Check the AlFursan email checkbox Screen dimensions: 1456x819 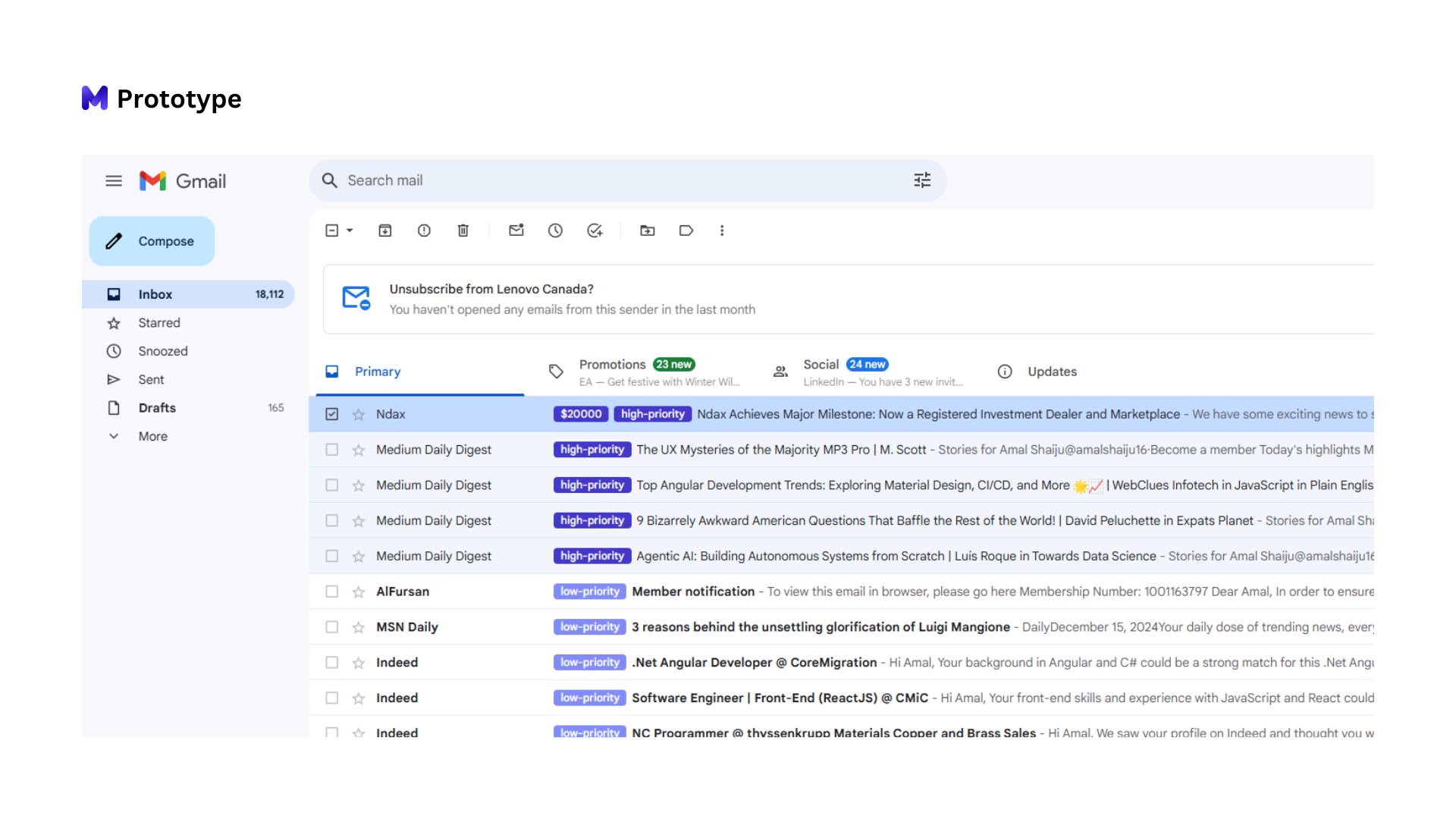pyautogui.click(x=332, y=591)
